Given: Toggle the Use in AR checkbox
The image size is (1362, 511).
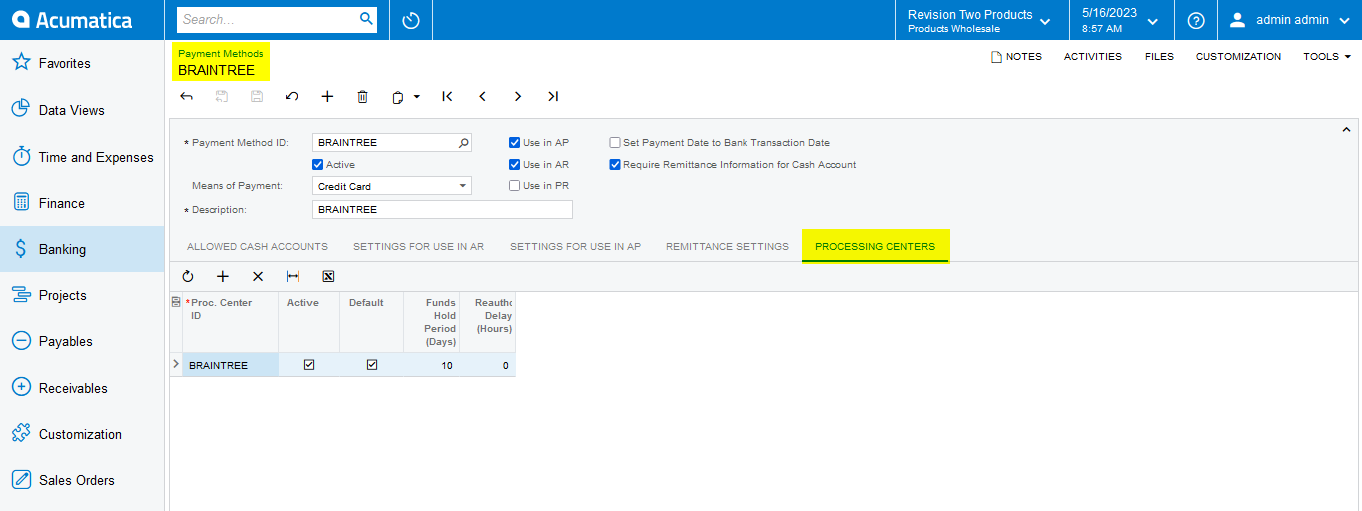Looking at the screenshot, I should 514,164.
